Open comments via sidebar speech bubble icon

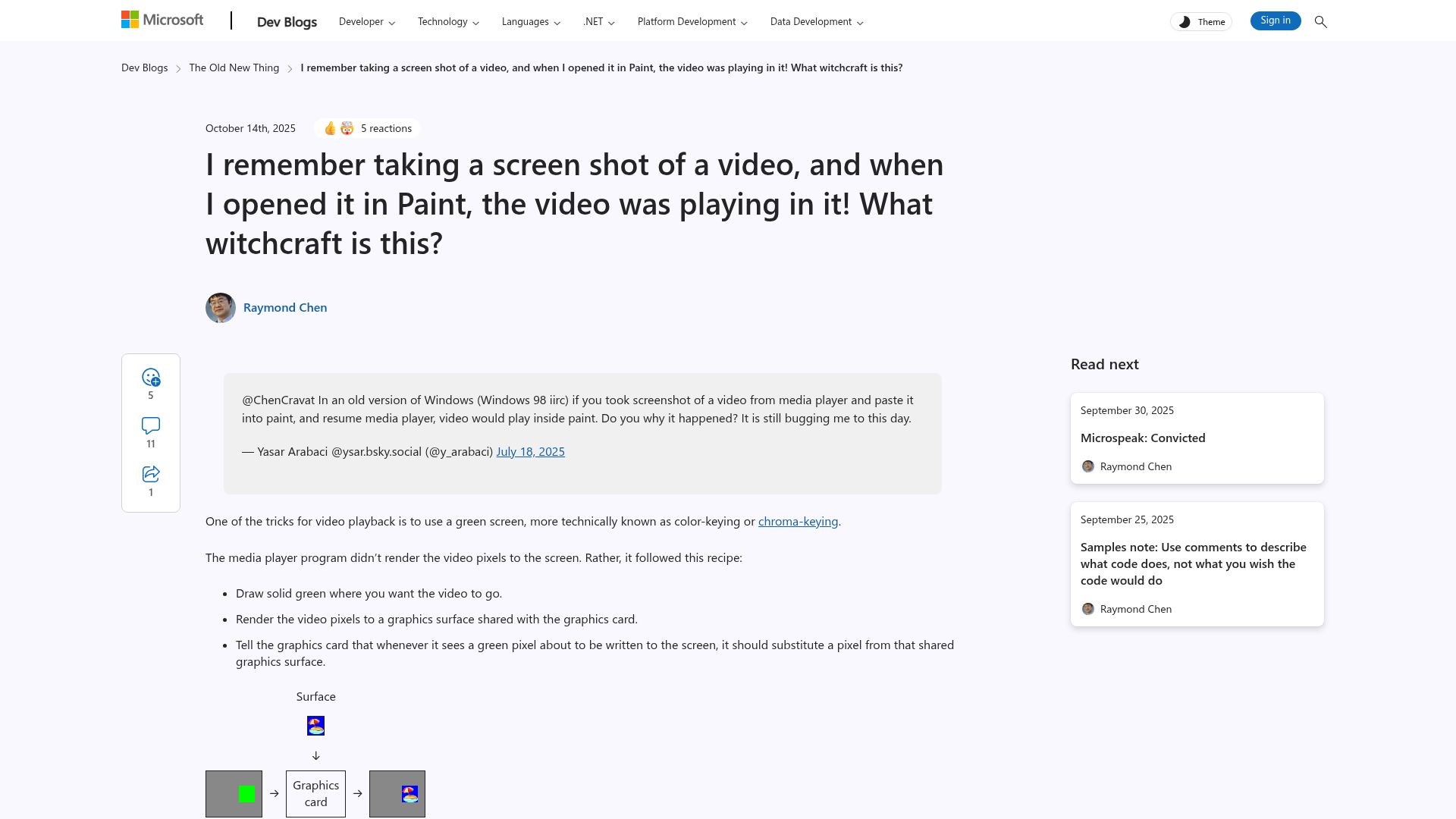pyautogui.click(x=151, y=425)
